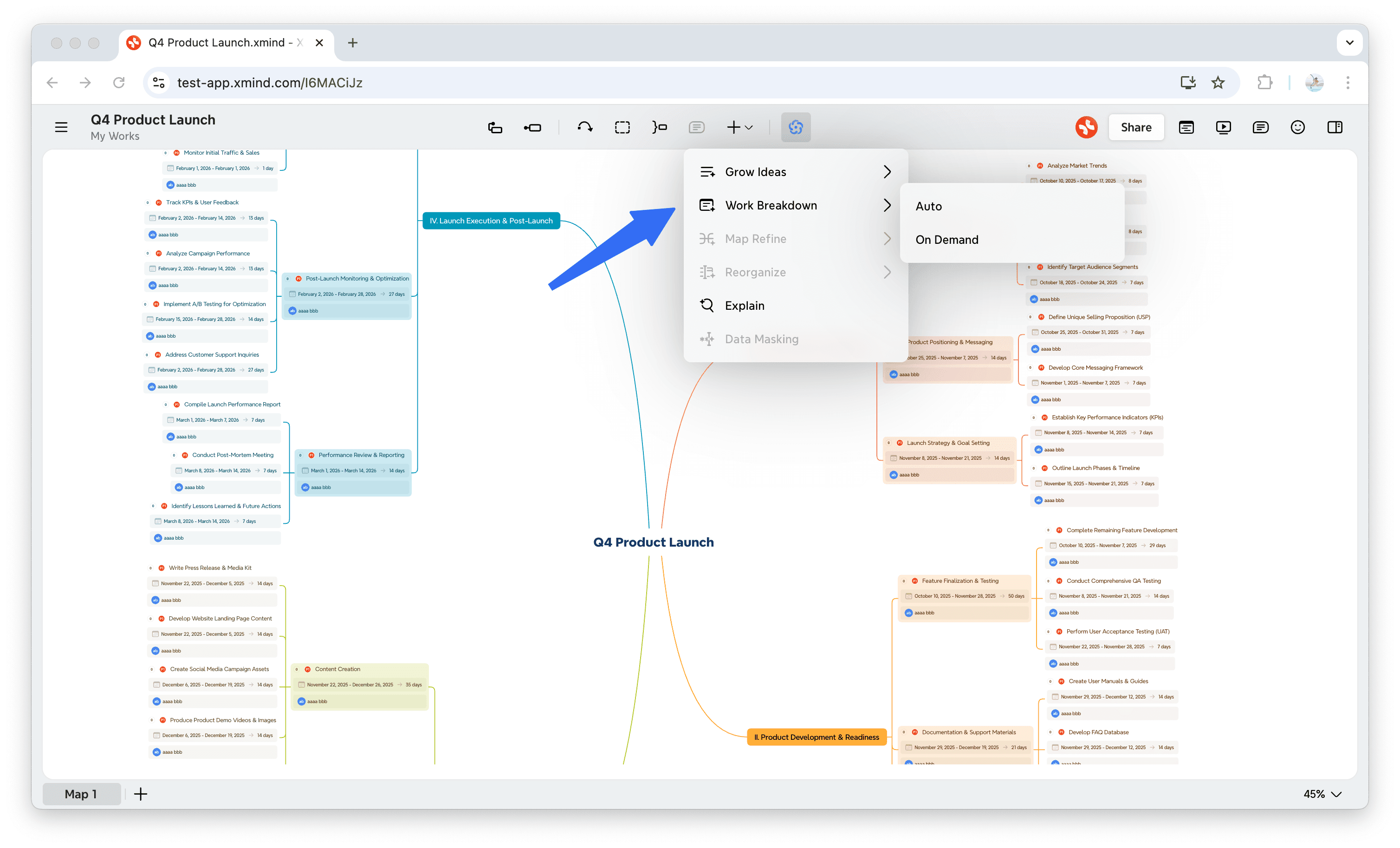Add a note with the note icon
Image resolution: width=1400 pixels, height=848 pixels.
click(x=697, y=127)
